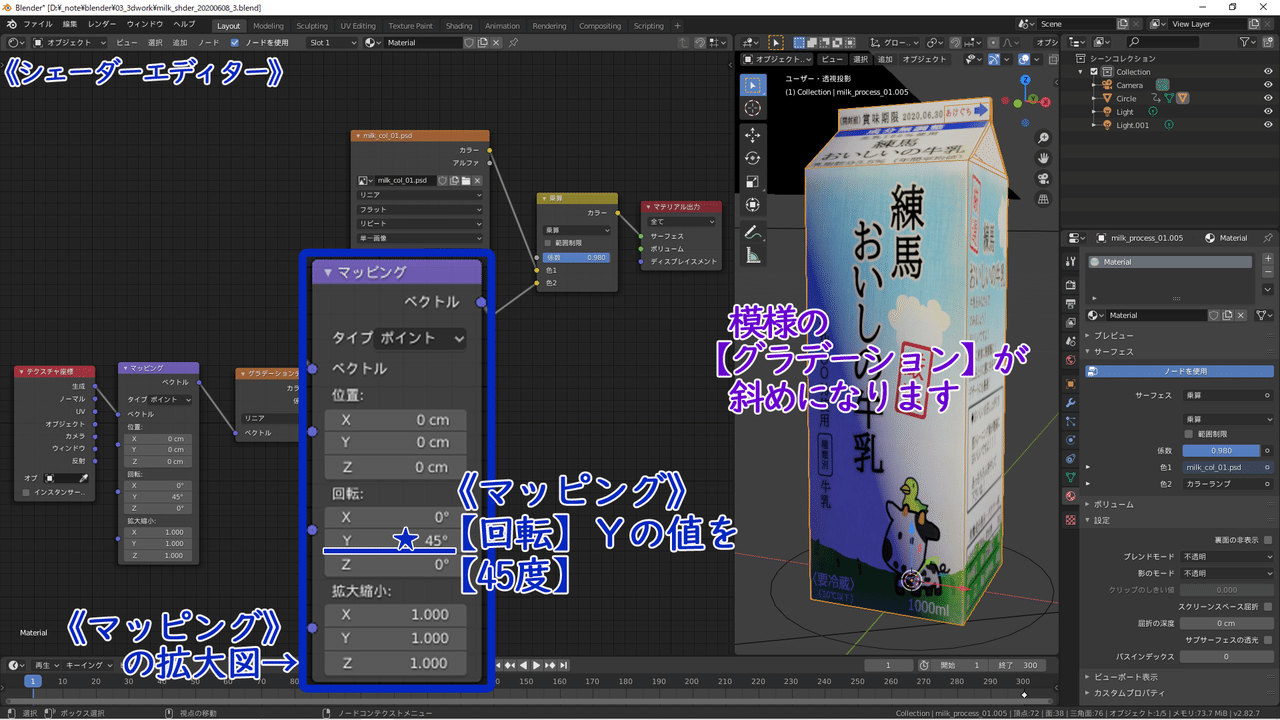
Task: Unlink the image with X in milk_col_01.psd node
Action: point(478,181)
